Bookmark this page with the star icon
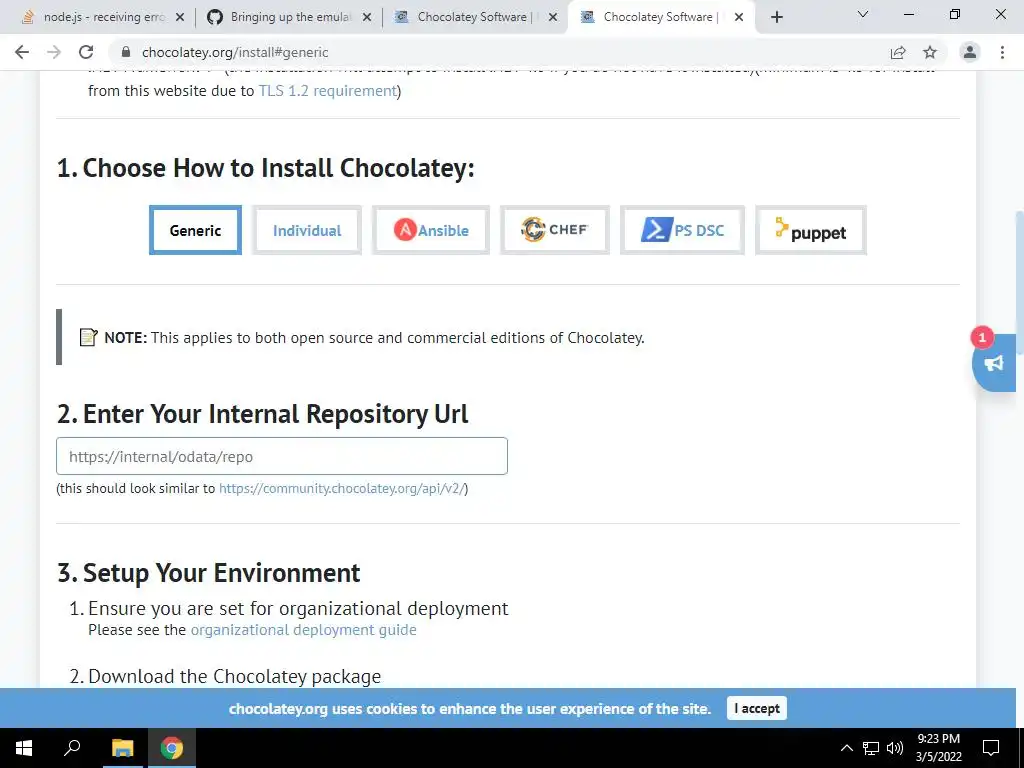 pos(930,52)
